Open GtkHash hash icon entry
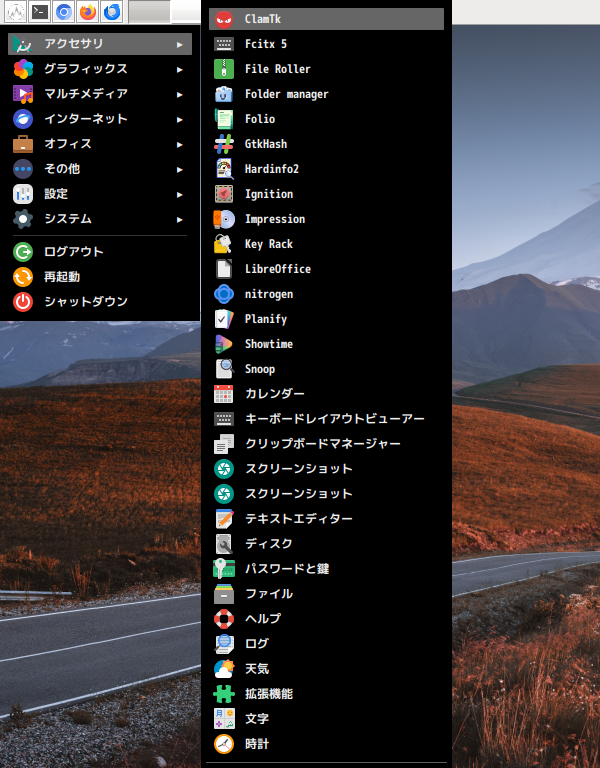Screen dimensions: 600x768 tap(224, 144)
